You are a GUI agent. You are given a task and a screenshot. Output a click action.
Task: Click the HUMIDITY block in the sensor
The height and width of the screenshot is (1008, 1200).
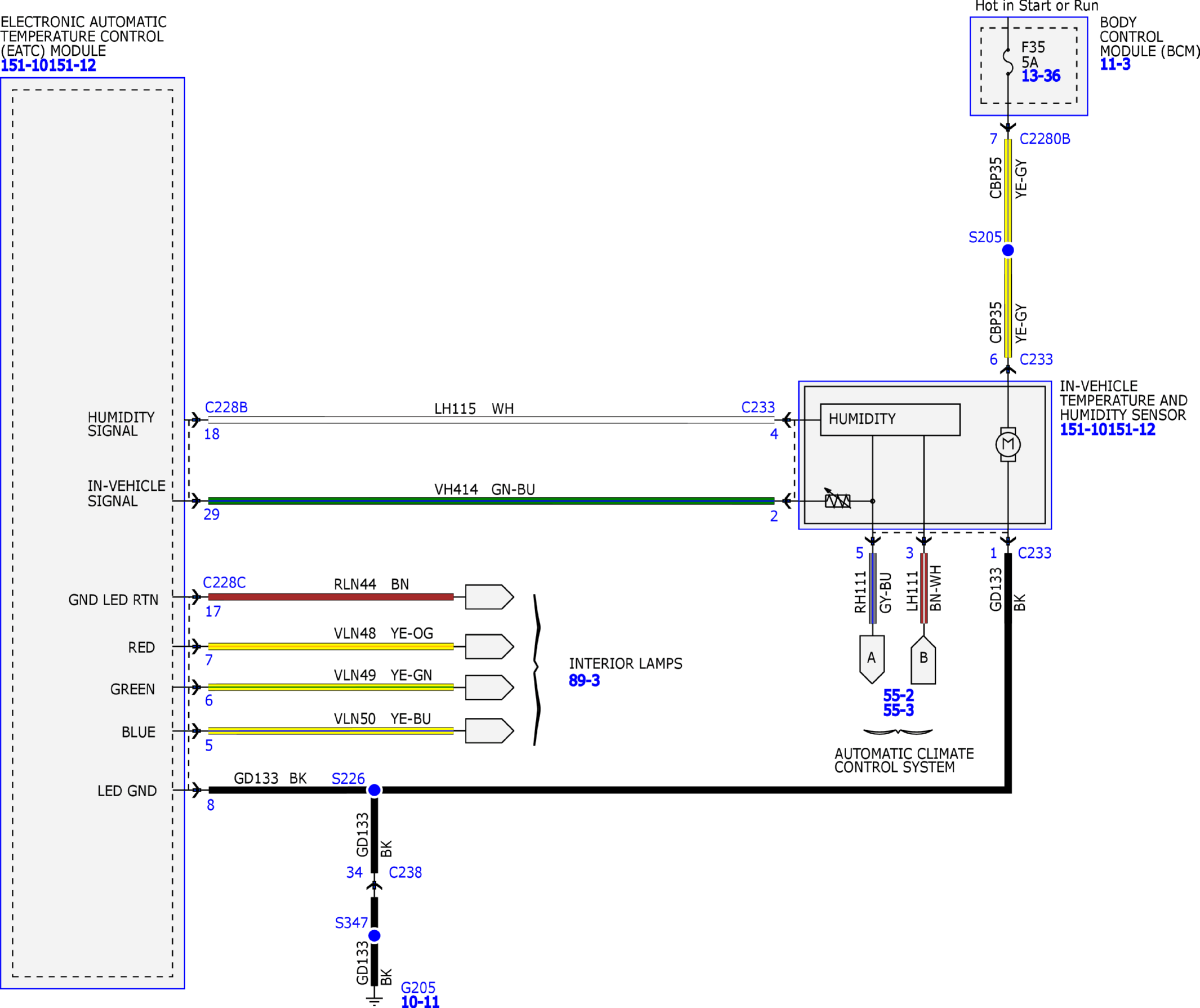click(x=890, y=419)
